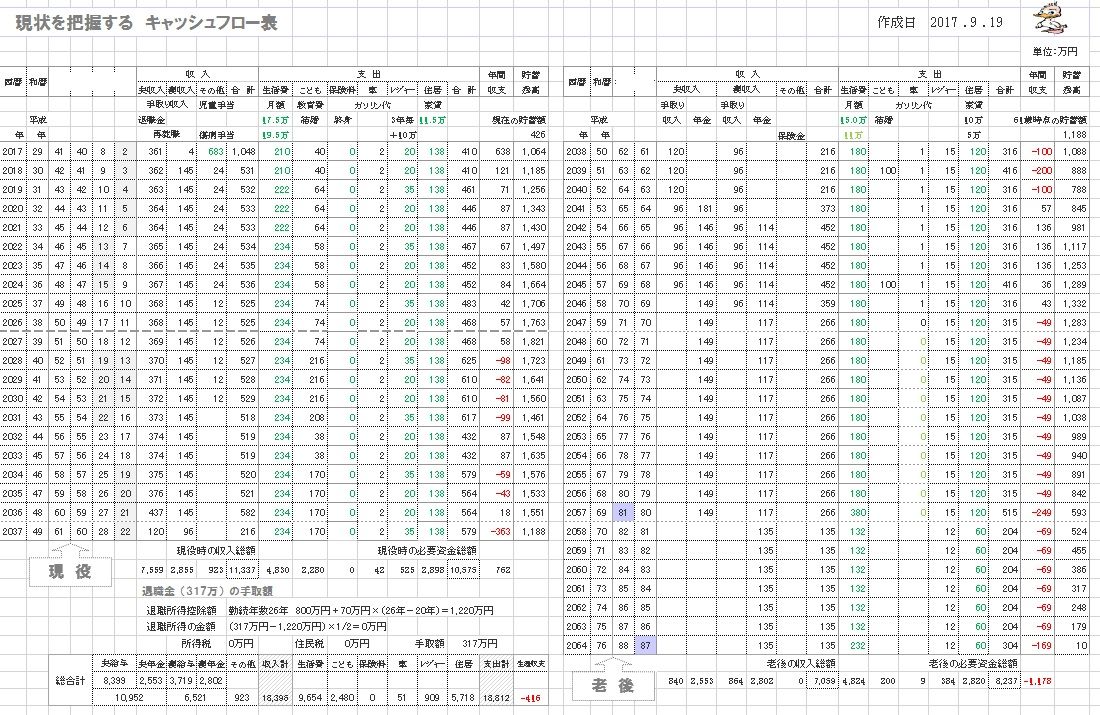
Task: Click the 退職金 header cell
Action: tap(150, 120)
